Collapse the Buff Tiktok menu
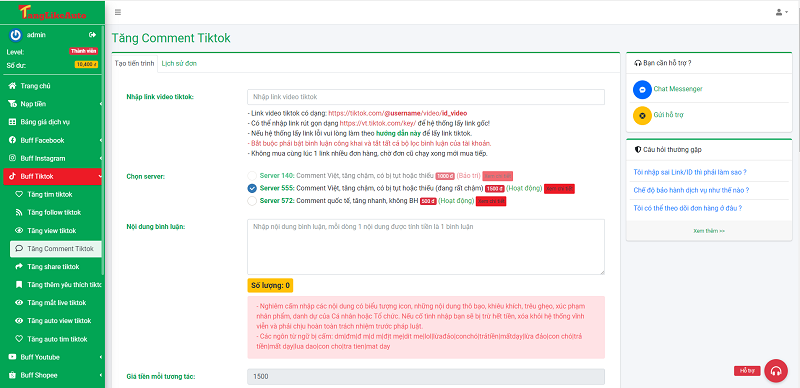This screenshot has width=800, height=388. tap(53, 177)
